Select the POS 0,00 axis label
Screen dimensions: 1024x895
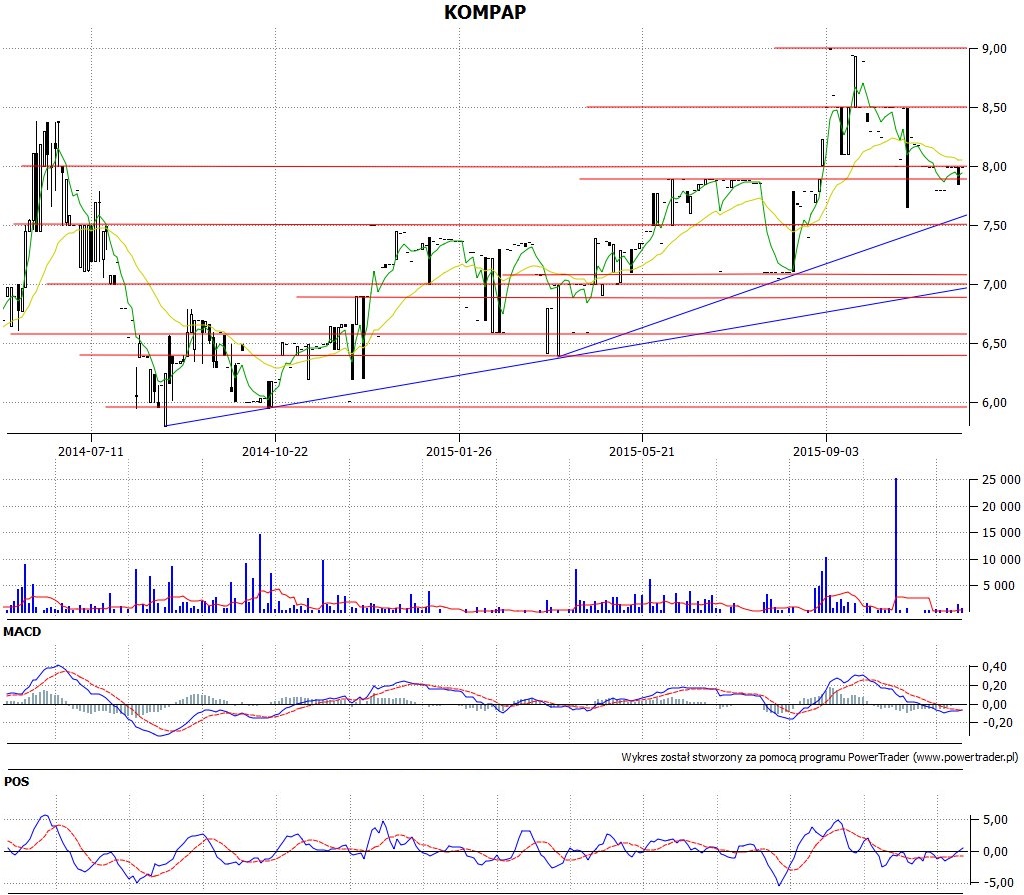994,851
